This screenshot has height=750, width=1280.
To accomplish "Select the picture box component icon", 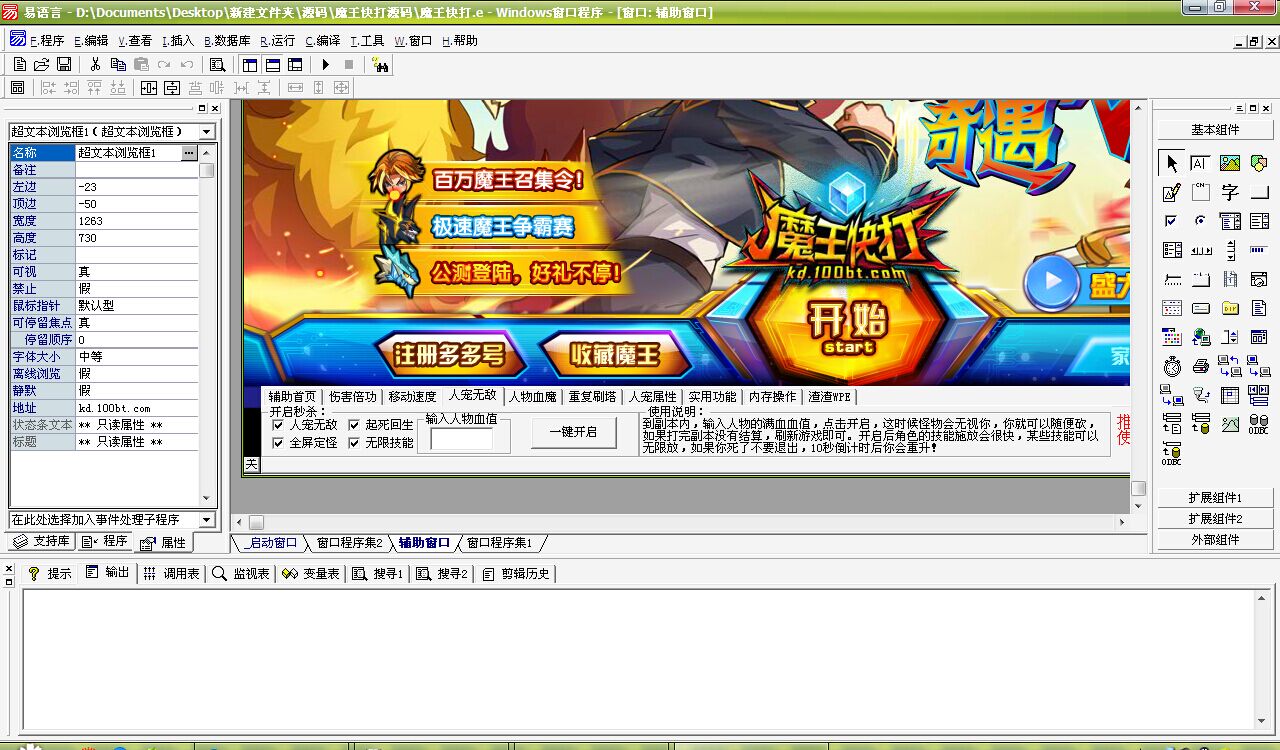I will tap(1230, 163).
